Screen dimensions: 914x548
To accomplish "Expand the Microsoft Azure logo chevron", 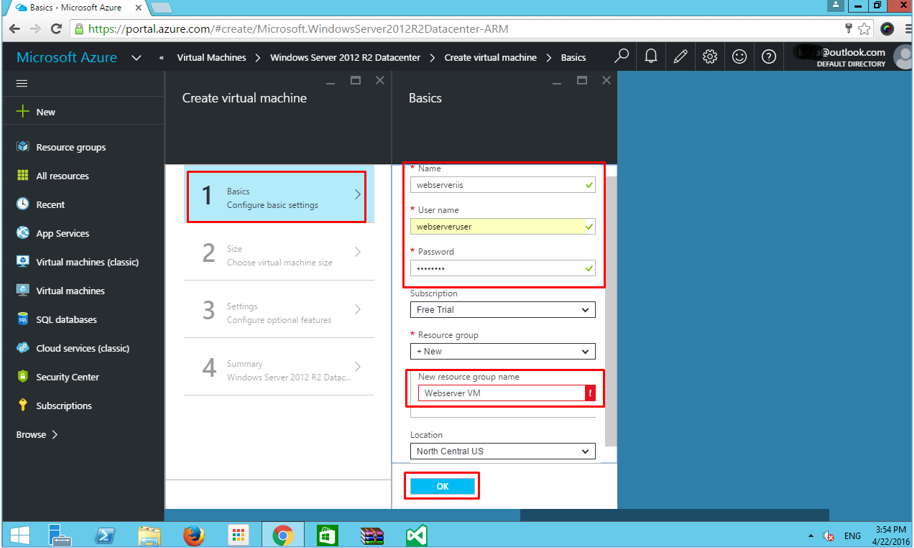I will [x=136, y=58].
